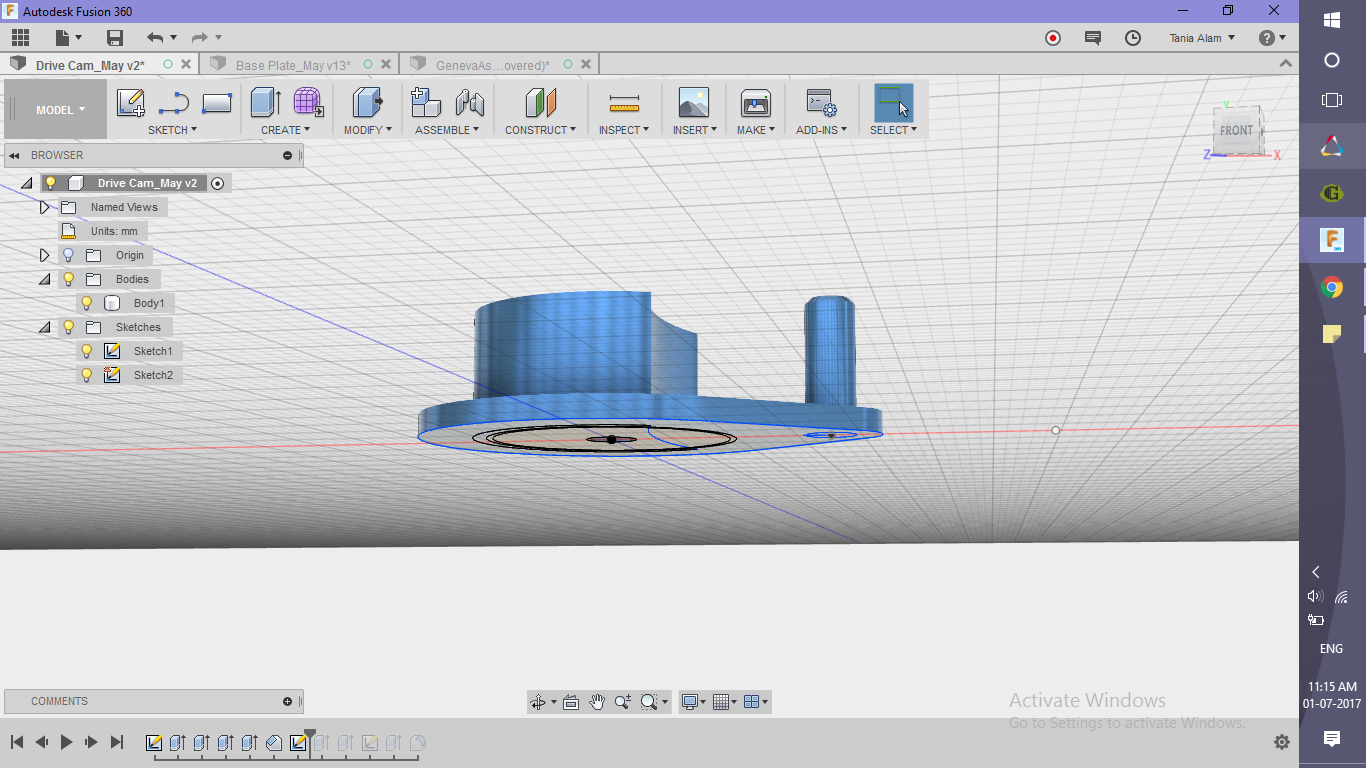This screenshot has width=1366, height=768.
Task: Expand the Origin folder
Action: (44, 255)
